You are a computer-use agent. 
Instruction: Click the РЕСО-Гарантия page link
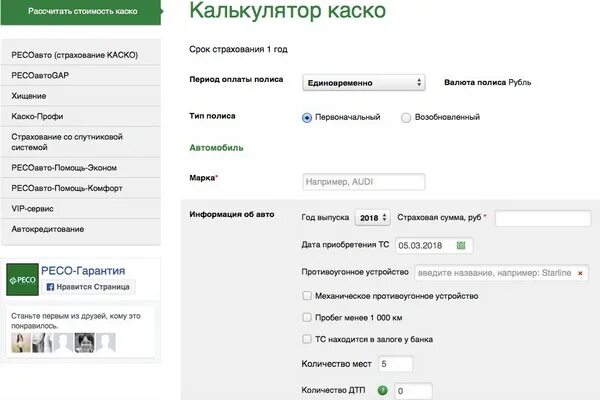coord(83,271)
